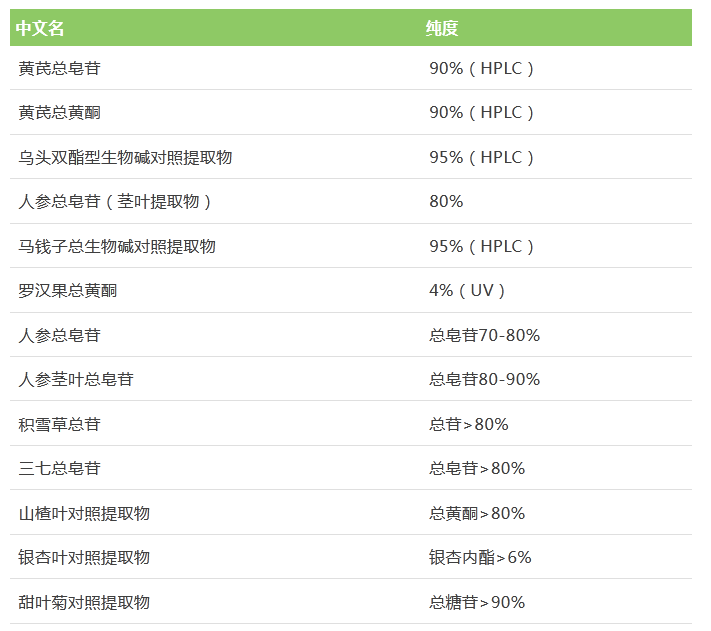Click the 罗汉果总黄酮 product name

coord(67,291)
